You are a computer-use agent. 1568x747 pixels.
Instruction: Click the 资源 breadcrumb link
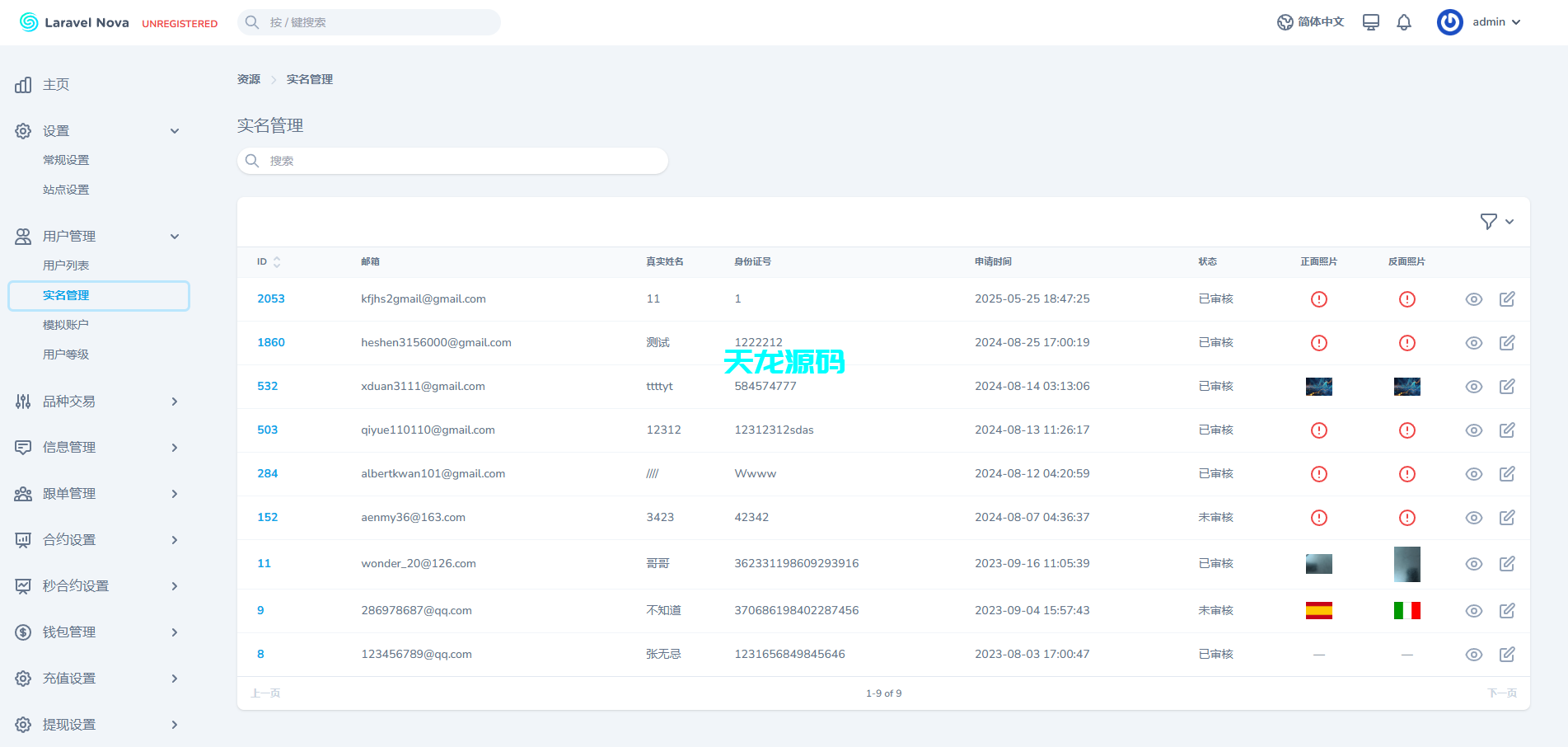point(248,78)
